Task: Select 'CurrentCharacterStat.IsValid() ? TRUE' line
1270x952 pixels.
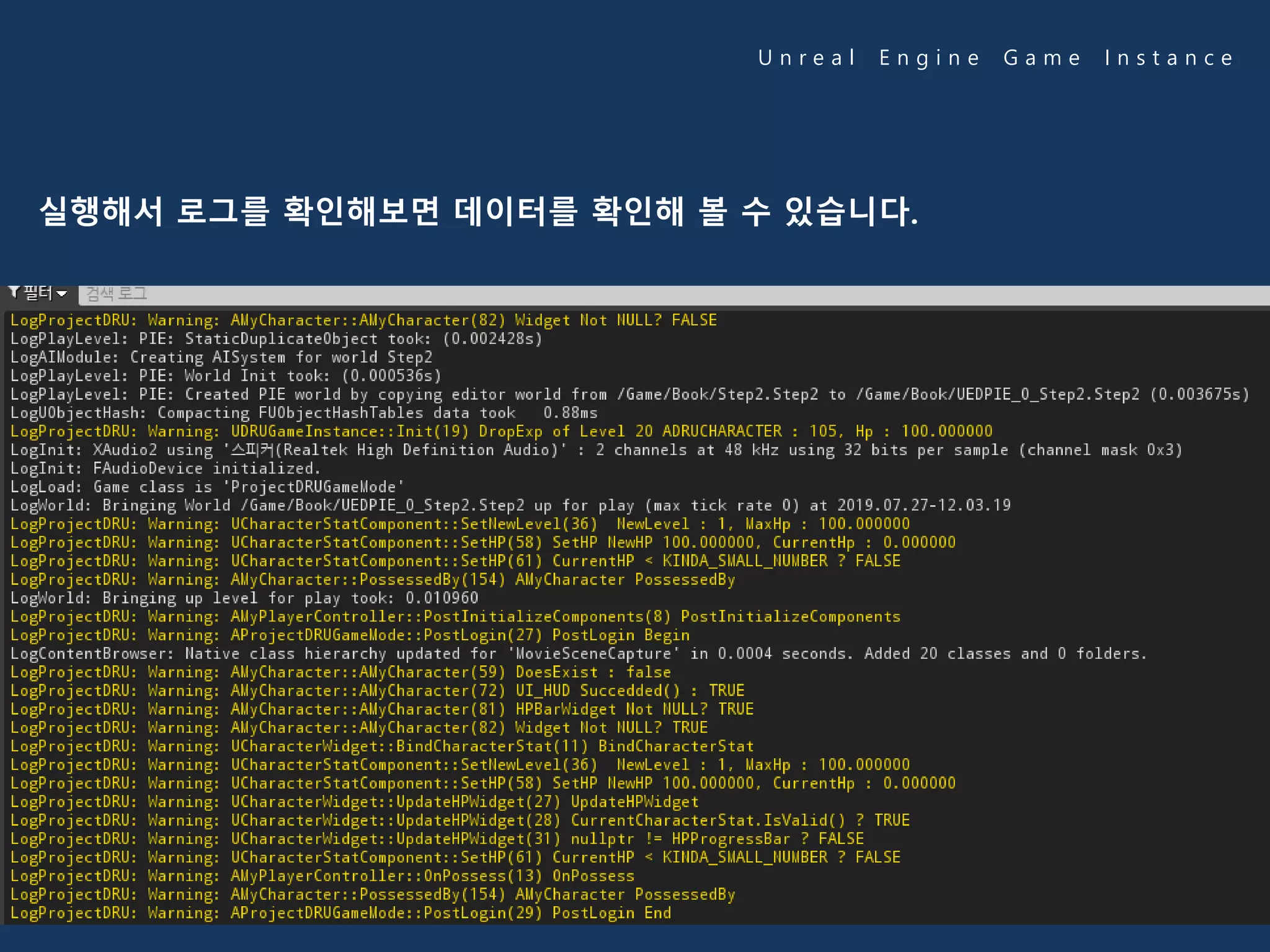Action: point(460,821)
